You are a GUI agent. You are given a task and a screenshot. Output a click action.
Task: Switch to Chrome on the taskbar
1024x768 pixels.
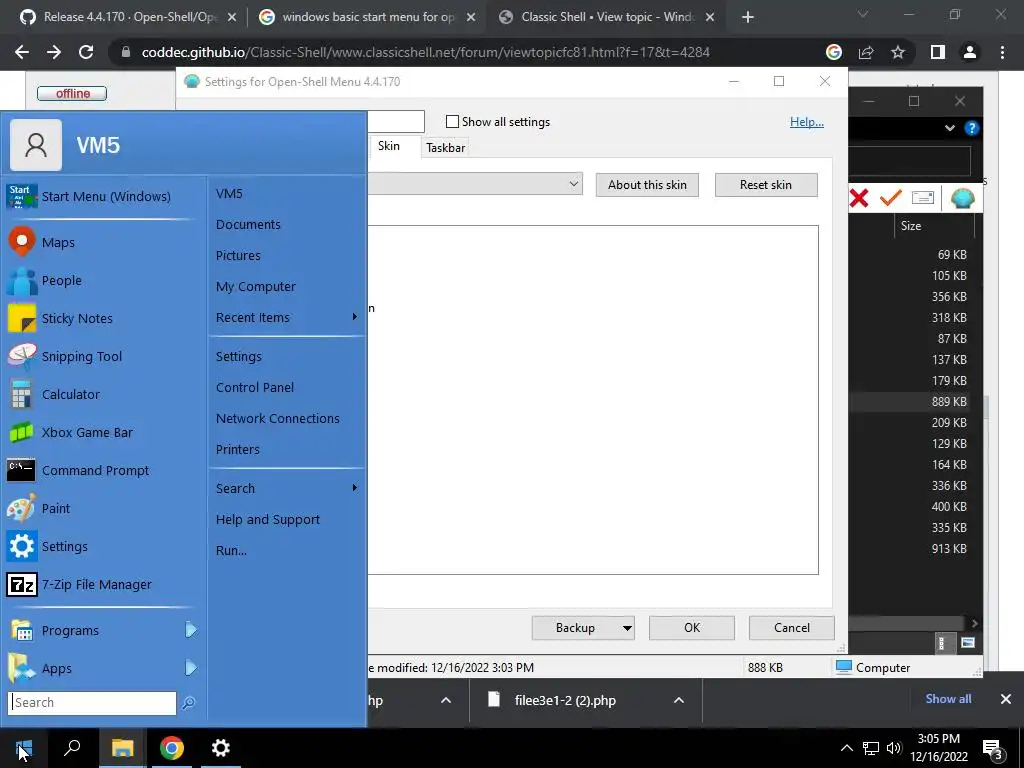click(x=172, y=748)
